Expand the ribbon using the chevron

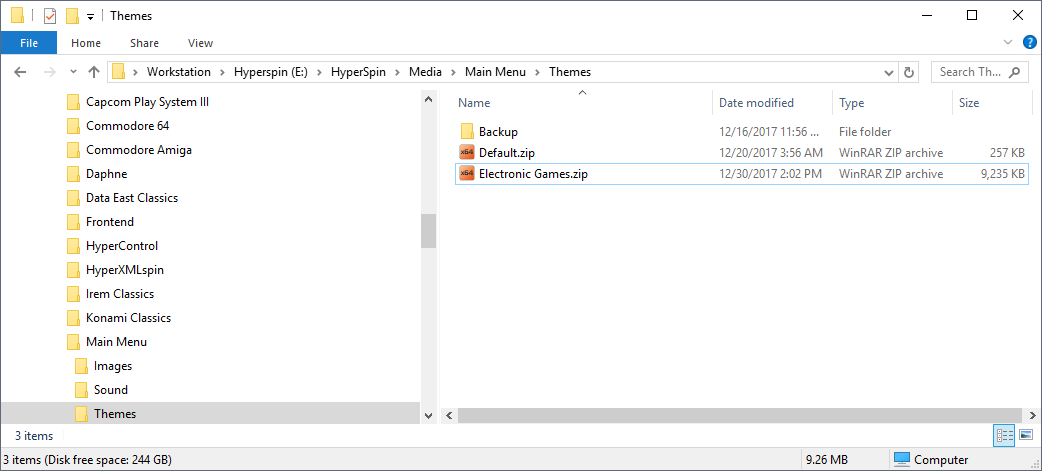click(x=1007, y=43)
